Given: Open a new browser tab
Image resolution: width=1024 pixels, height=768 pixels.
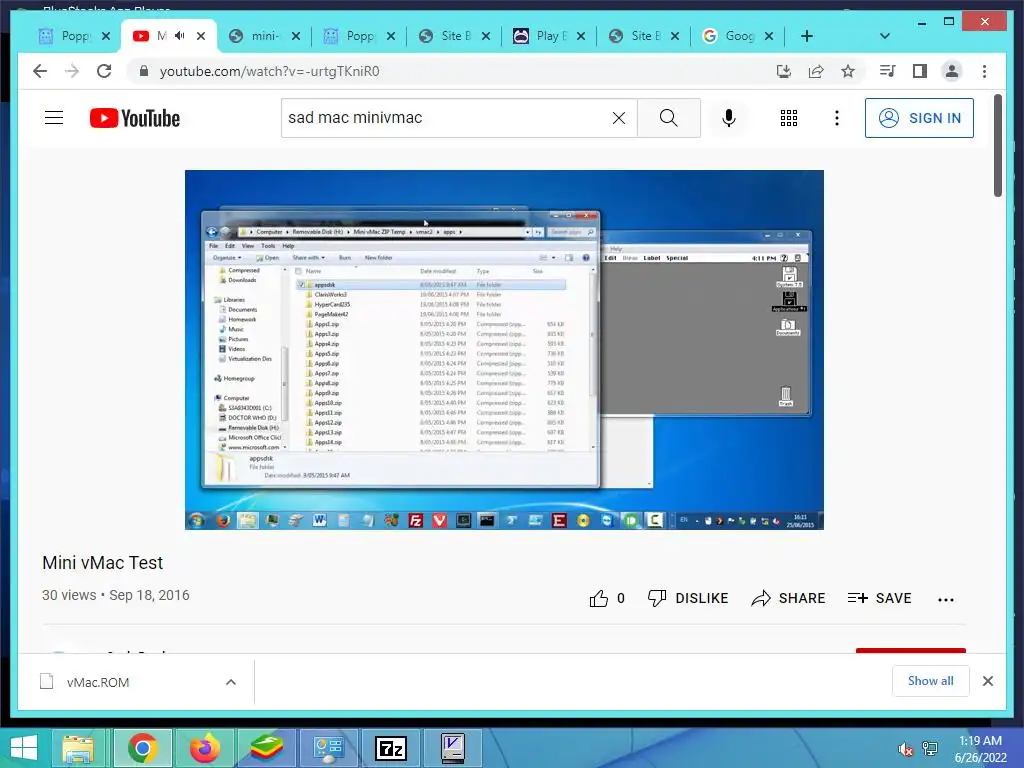Looking at the screenshot, I should point(807,36).
